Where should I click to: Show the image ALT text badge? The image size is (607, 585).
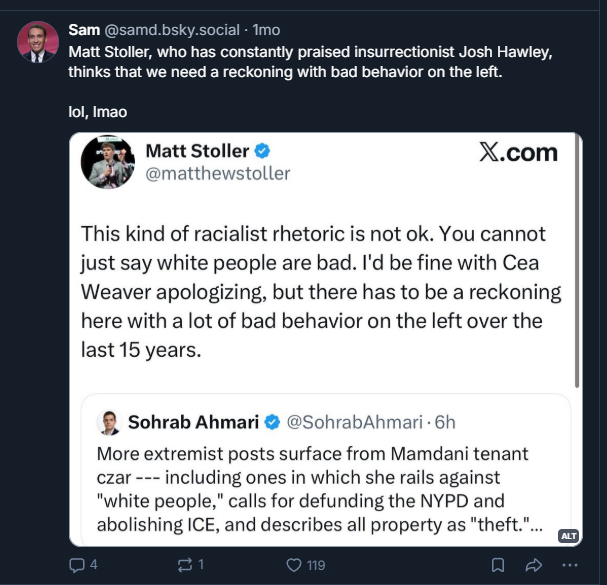[x=568, y=536]
